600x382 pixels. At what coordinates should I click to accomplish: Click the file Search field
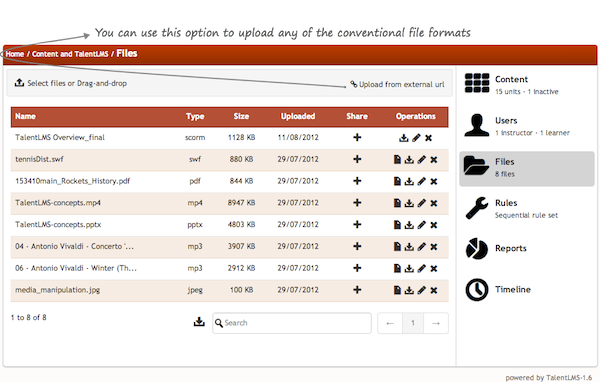292,323
